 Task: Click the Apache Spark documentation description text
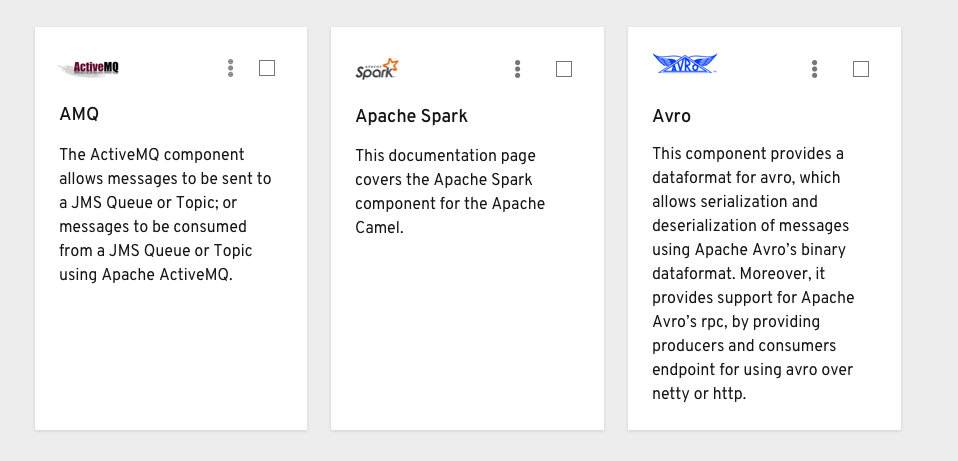[450, 191]
